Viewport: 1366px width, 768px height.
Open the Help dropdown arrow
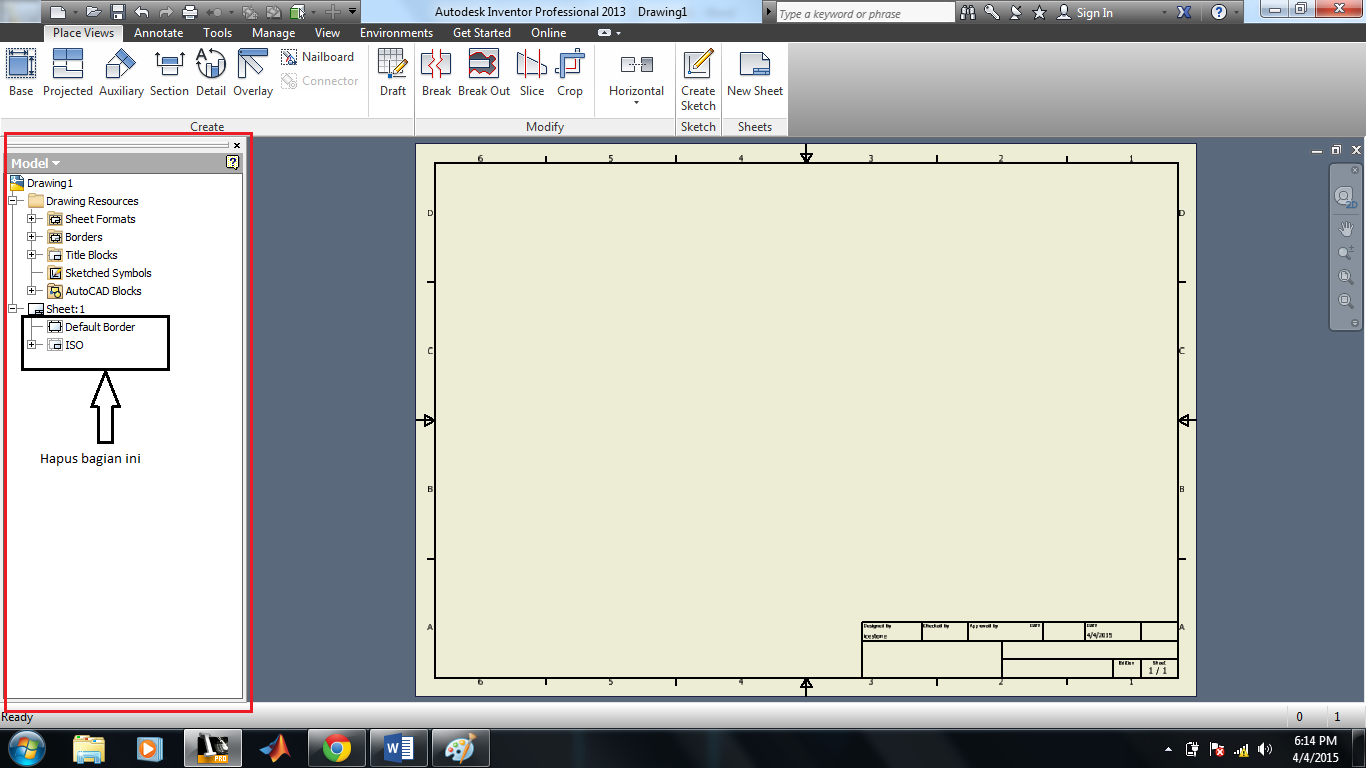coord(1237,12)
